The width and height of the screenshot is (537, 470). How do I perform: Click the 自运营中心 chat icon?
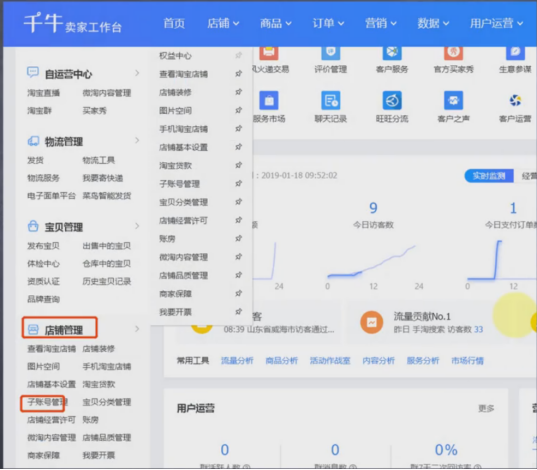tap(33, 73)
